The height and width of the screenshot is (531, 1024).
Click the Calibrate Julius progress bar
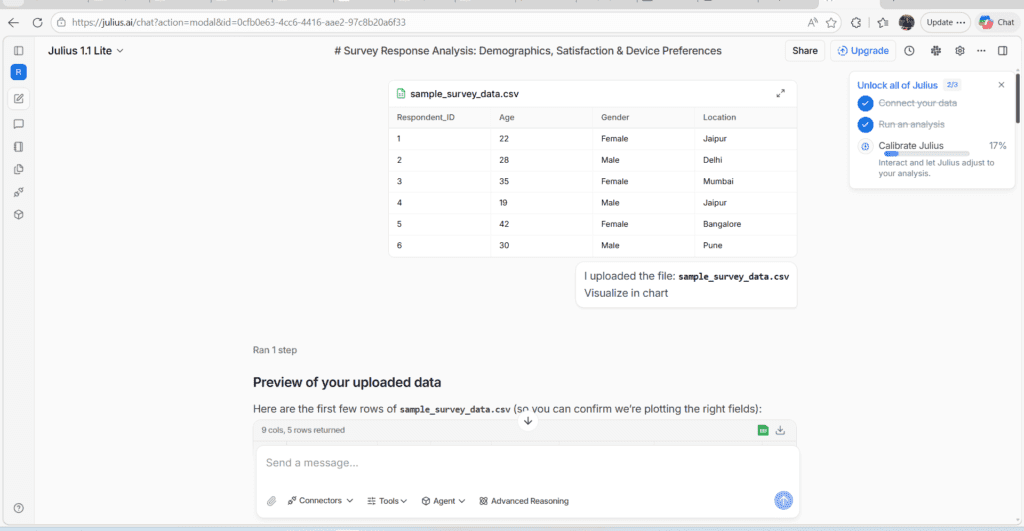(x=926, y=154)
